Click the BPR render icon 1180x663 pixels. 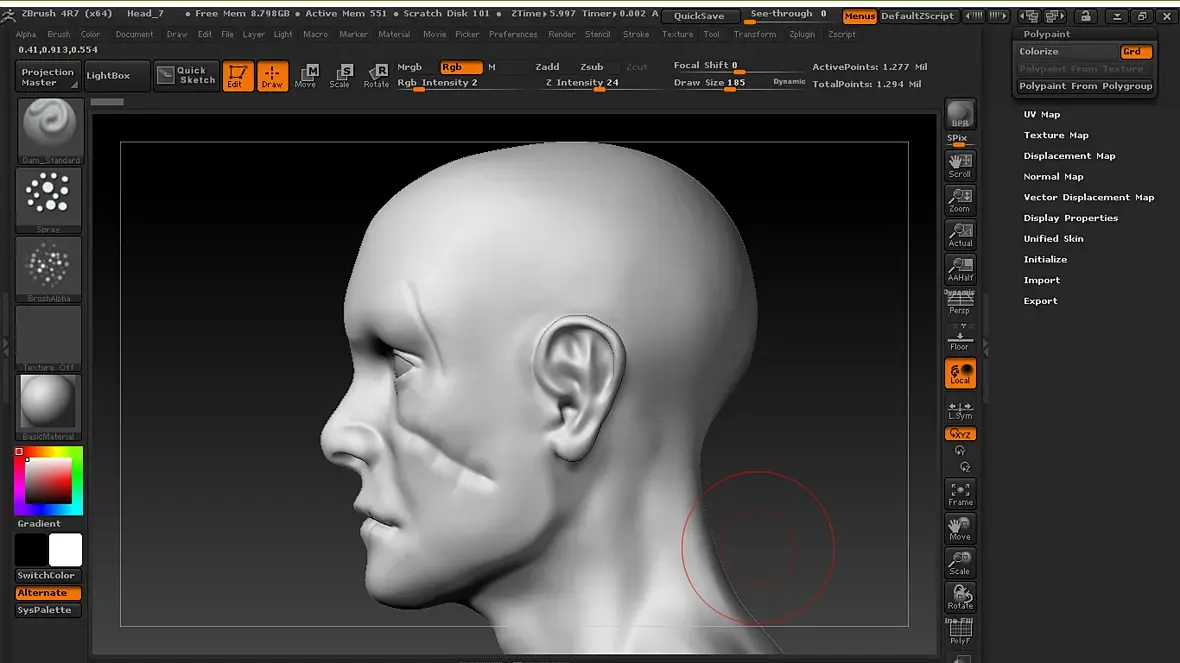point(960,114)
